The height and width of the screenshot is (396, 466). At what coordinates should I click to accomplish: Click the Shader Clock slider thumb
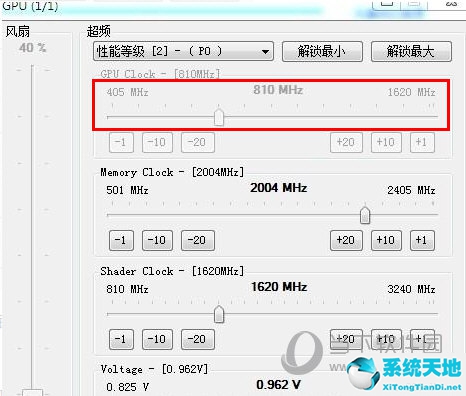(219, 314)
